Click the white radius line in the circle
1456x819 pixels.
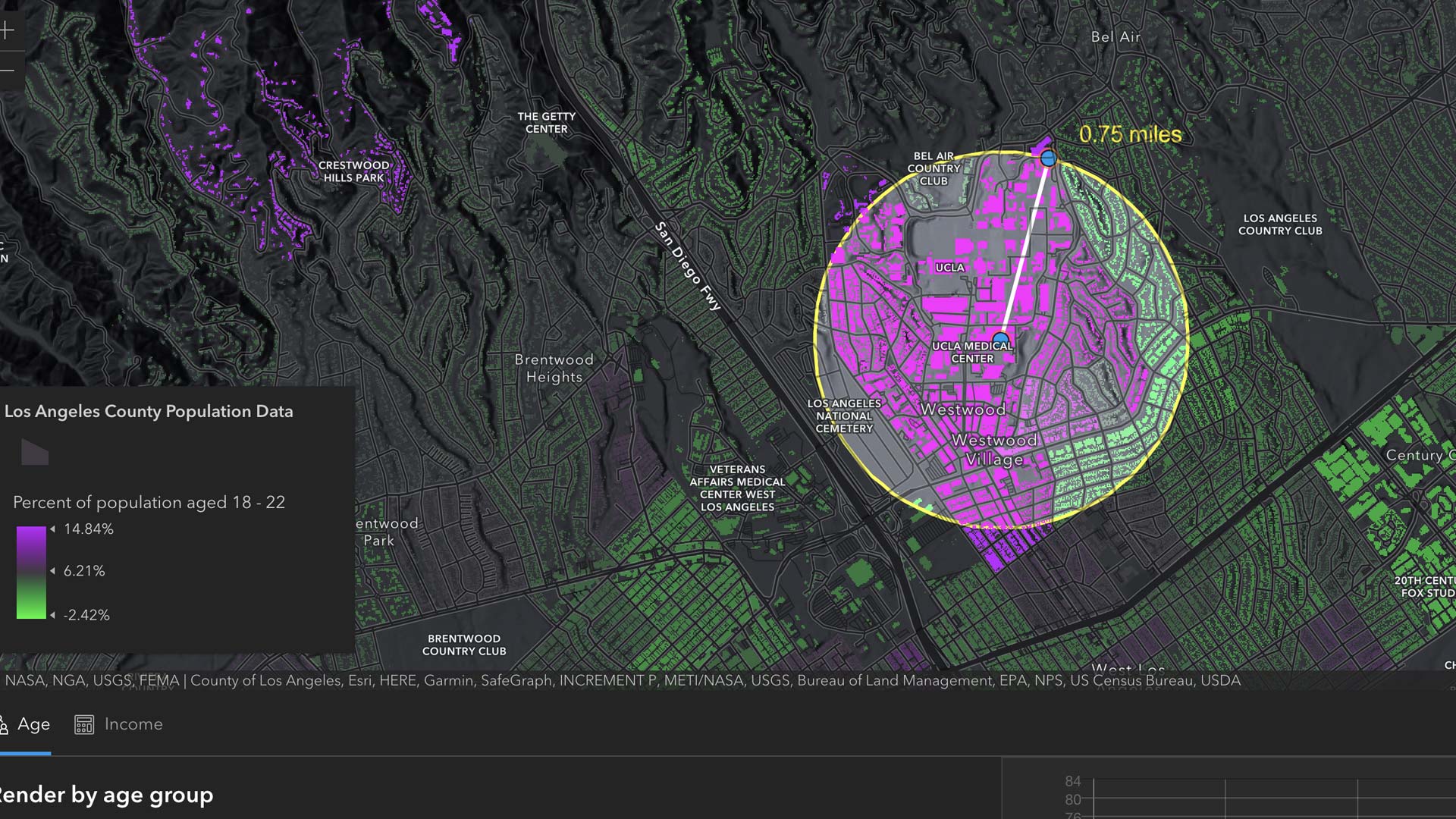[1025, 249]
